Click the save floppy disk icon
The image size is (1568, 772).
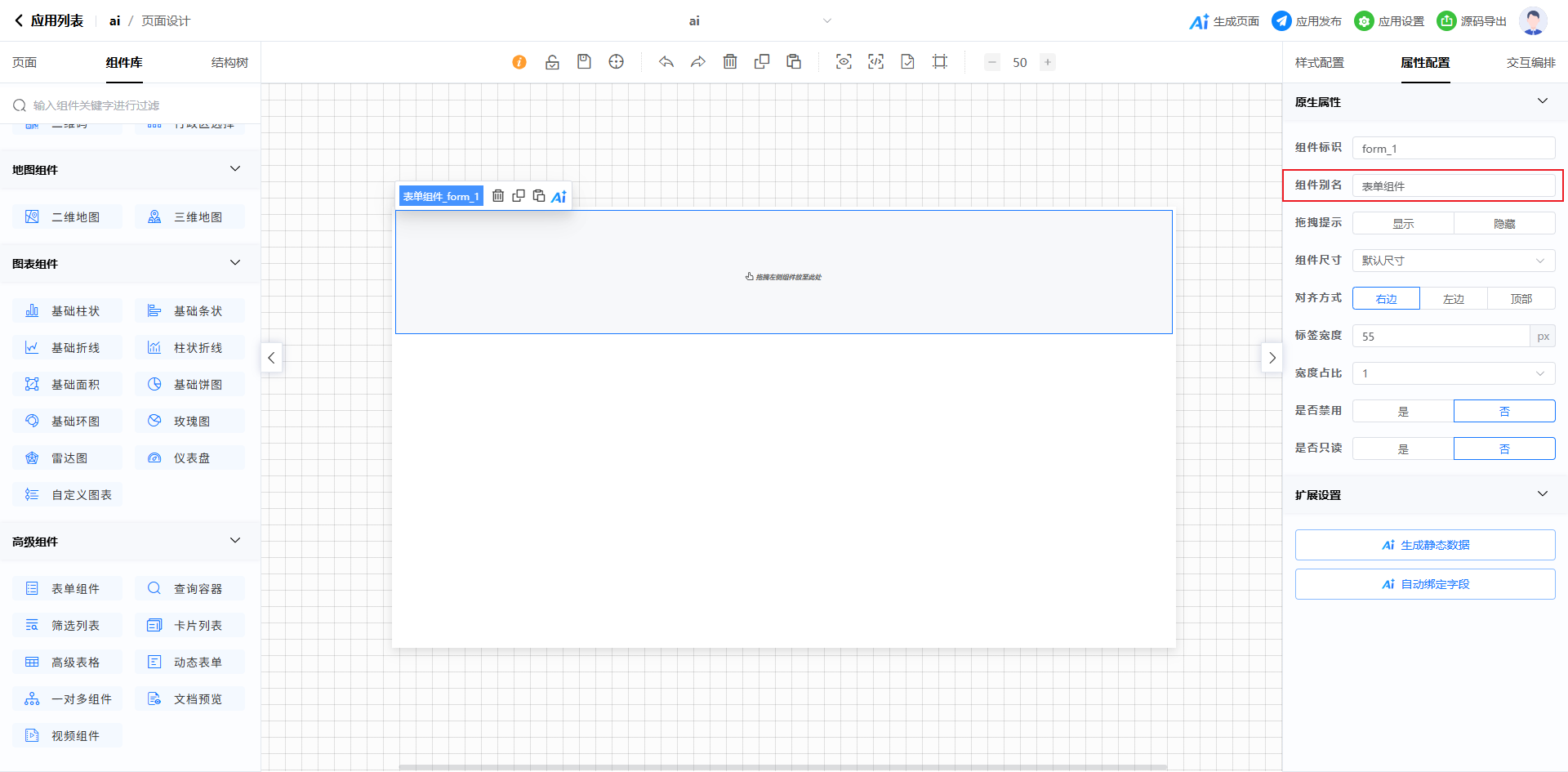pyautogui.click(x=584, y=62)
